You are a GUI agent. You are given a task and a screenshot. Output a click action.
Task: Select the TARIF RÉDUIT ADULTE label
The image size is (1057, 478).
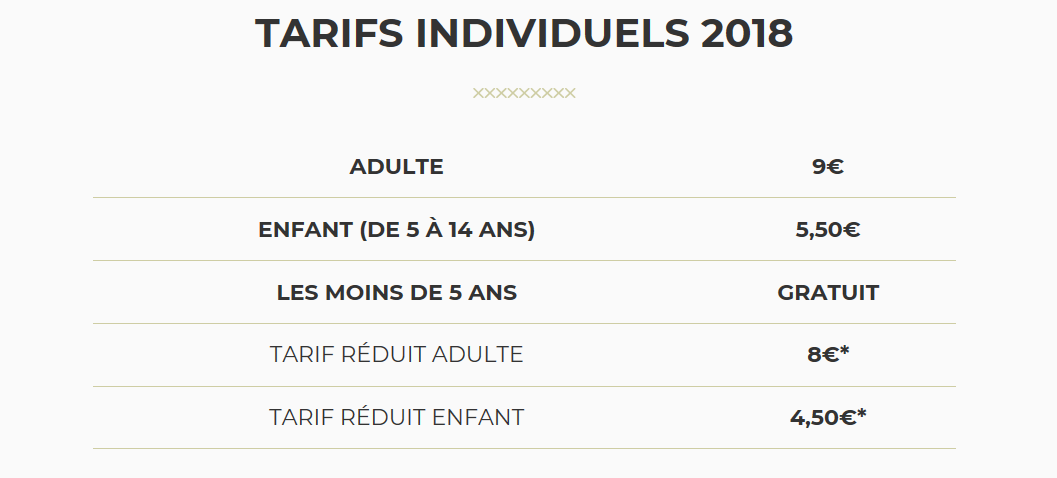(396, 355)
